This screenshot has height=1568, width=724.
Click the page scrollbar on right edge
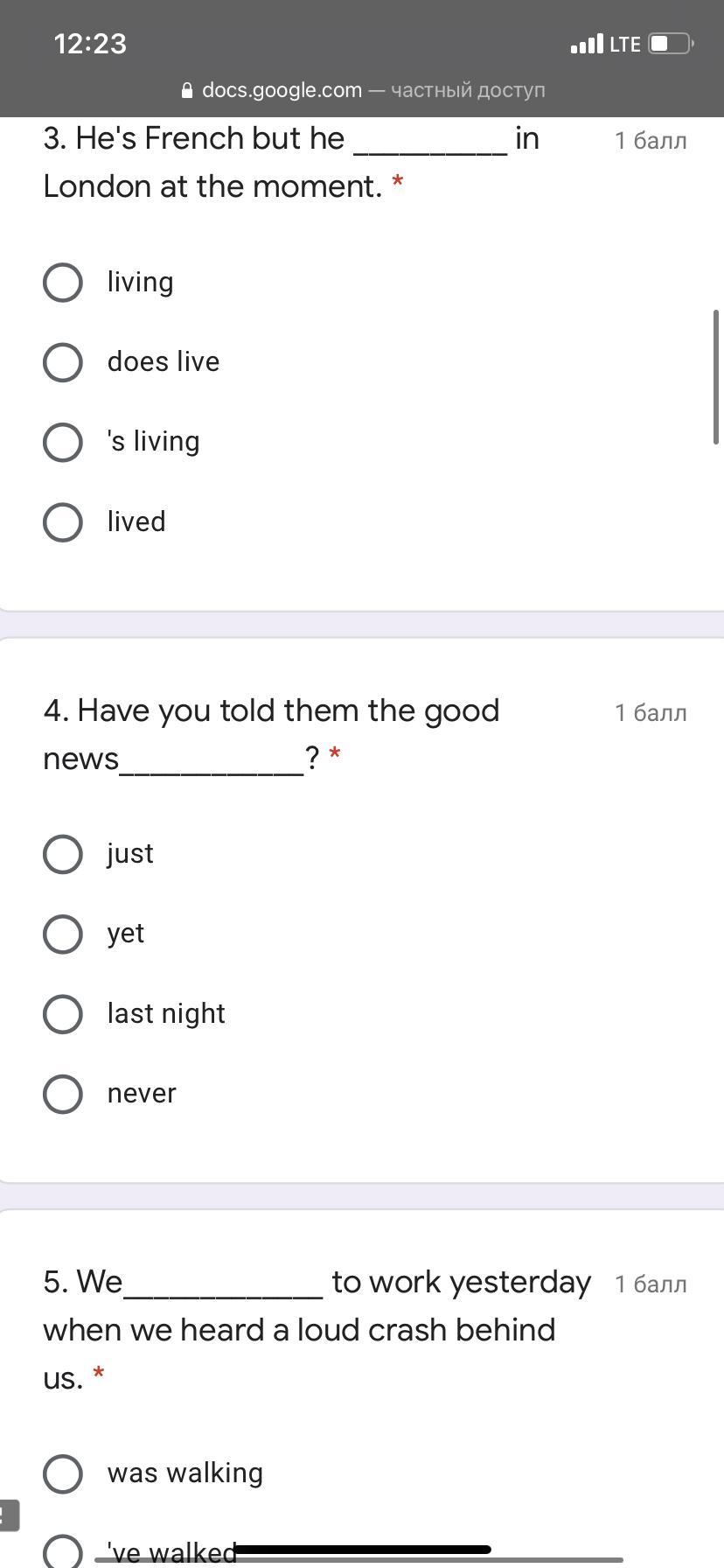tap(716, 377)
